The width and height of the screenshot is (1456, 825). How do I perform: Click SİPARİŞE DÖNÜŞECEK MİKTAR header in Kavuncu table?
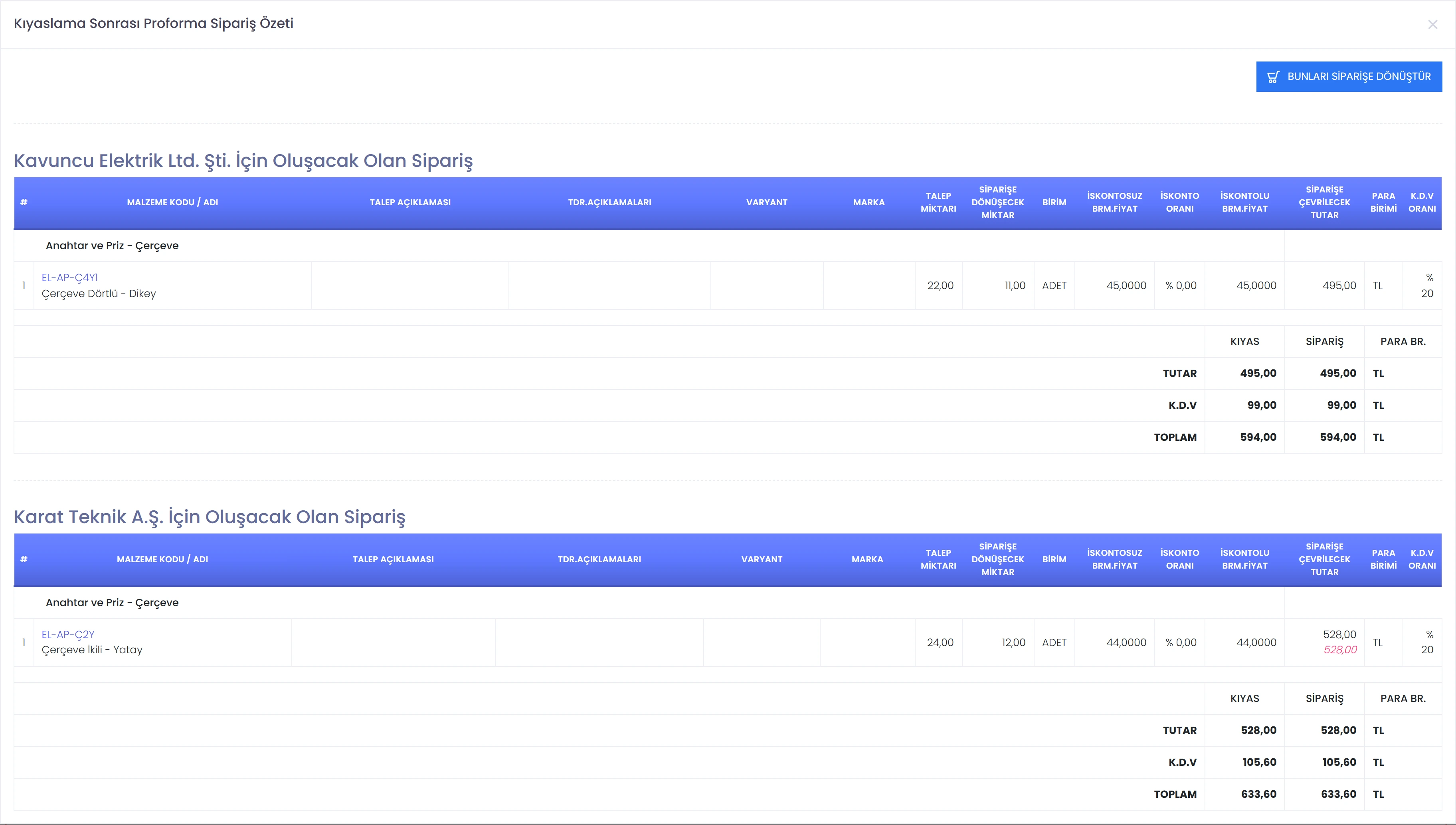click(998, 202)
